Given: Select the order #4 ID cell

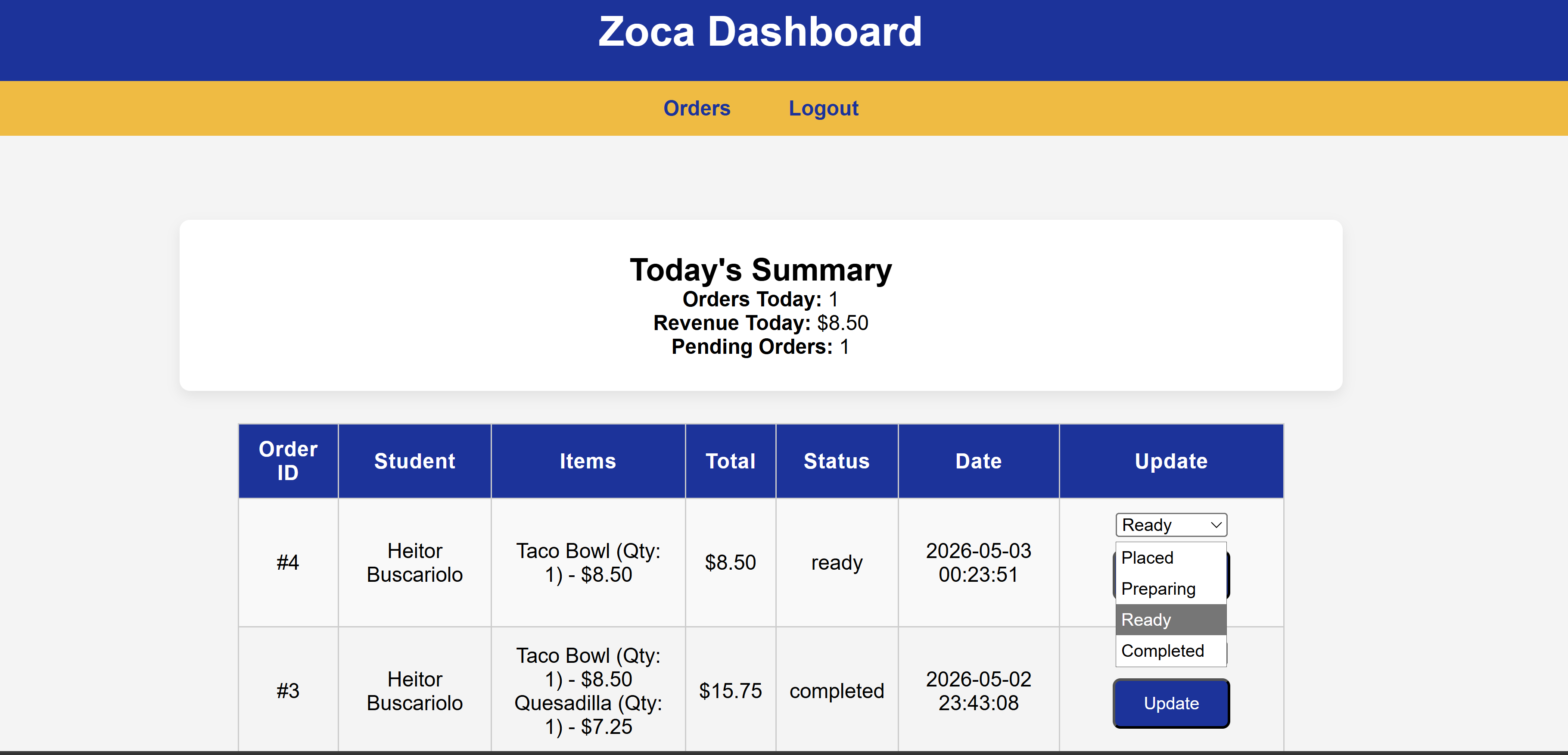Looking at the screenshot, I should 288,562.
